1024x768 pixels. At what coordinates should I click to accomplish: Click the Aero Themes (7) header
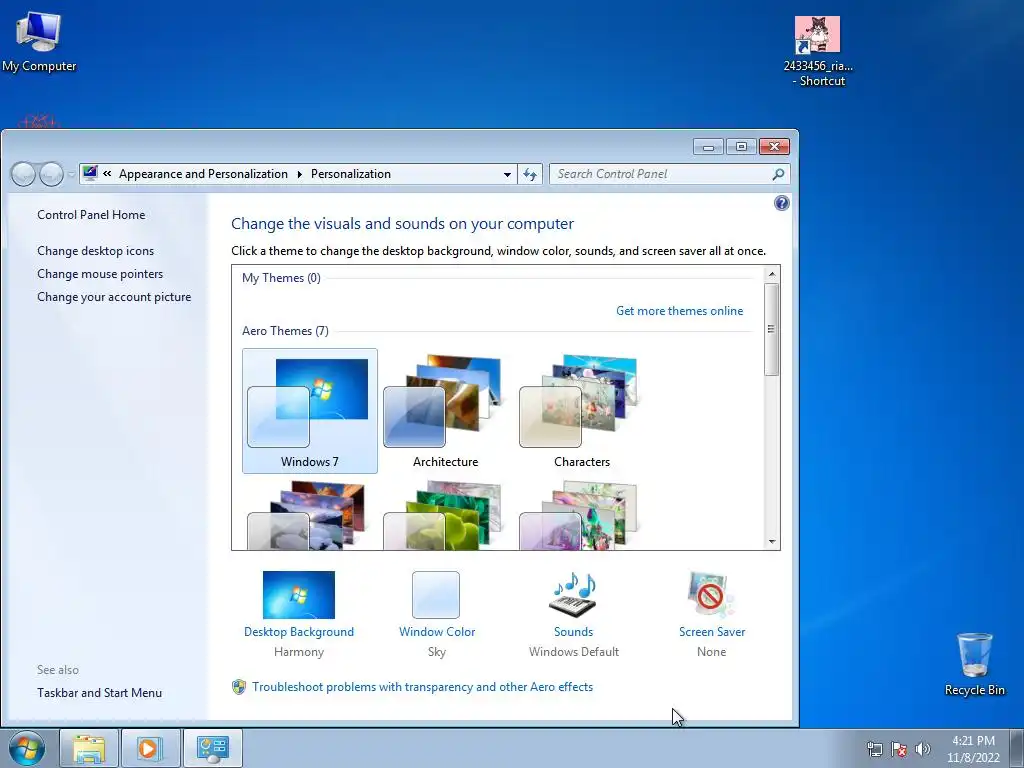pos(285,330)
